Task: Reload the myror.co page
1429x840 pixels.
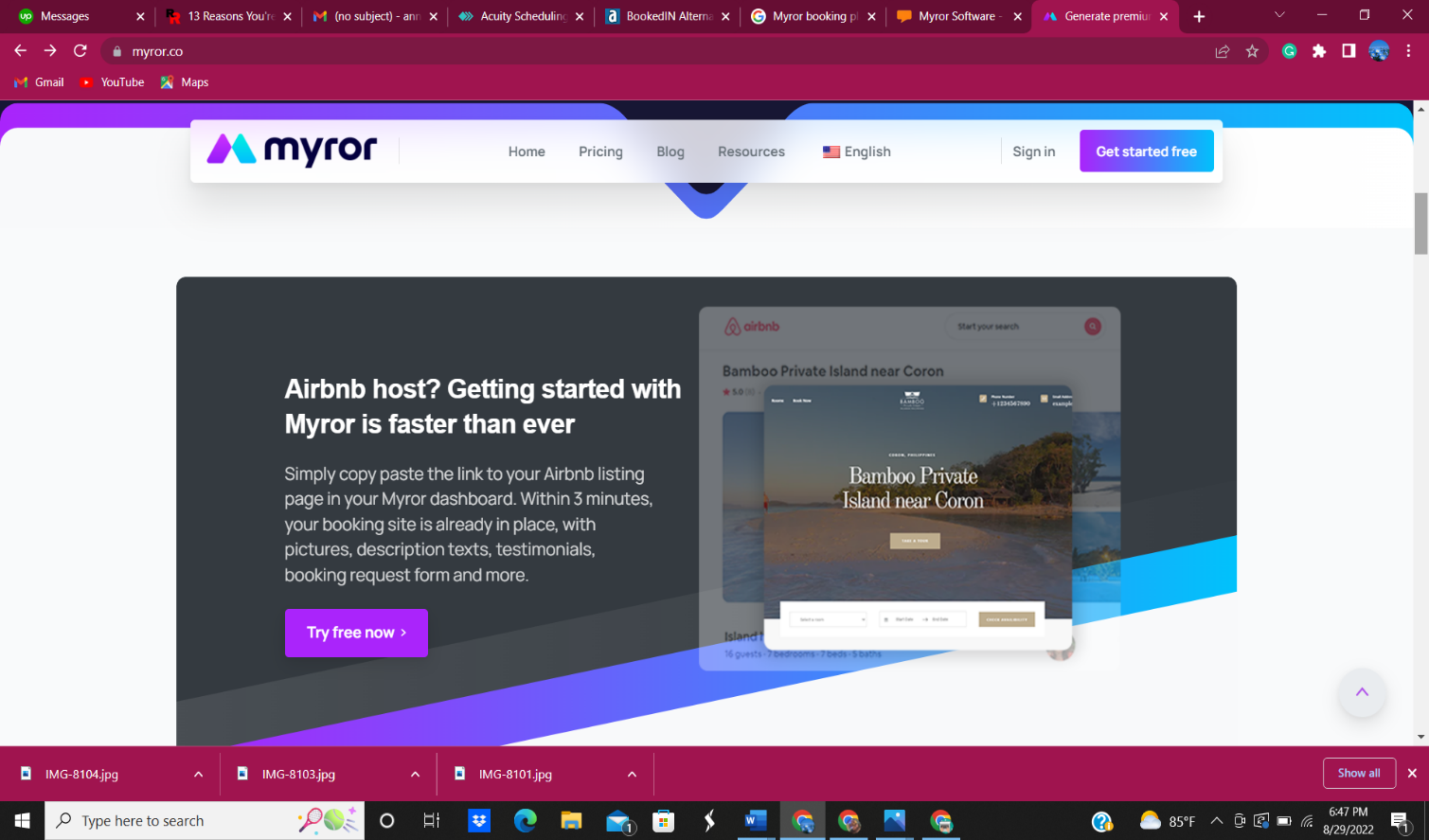Action: pos(80,51)
